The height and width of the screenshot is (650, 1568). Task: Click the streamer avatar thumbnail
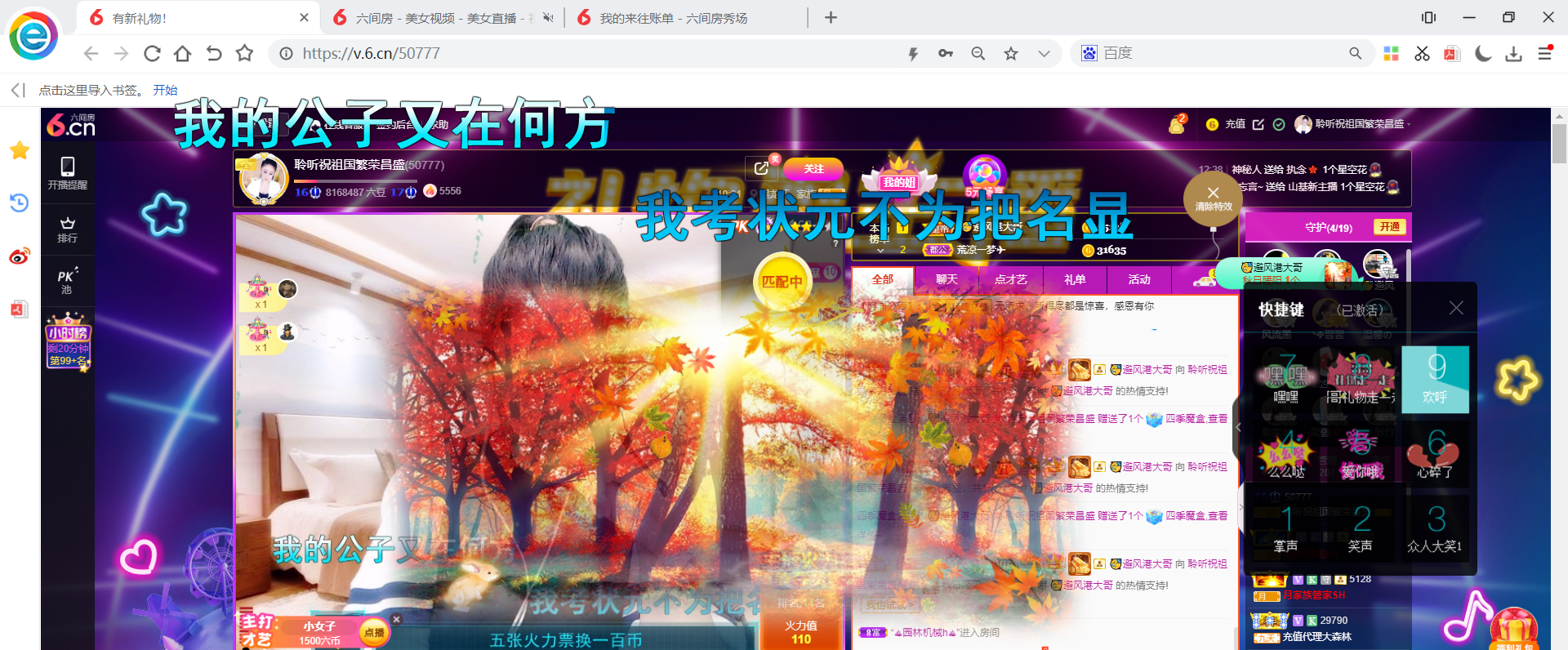point(263,179)
